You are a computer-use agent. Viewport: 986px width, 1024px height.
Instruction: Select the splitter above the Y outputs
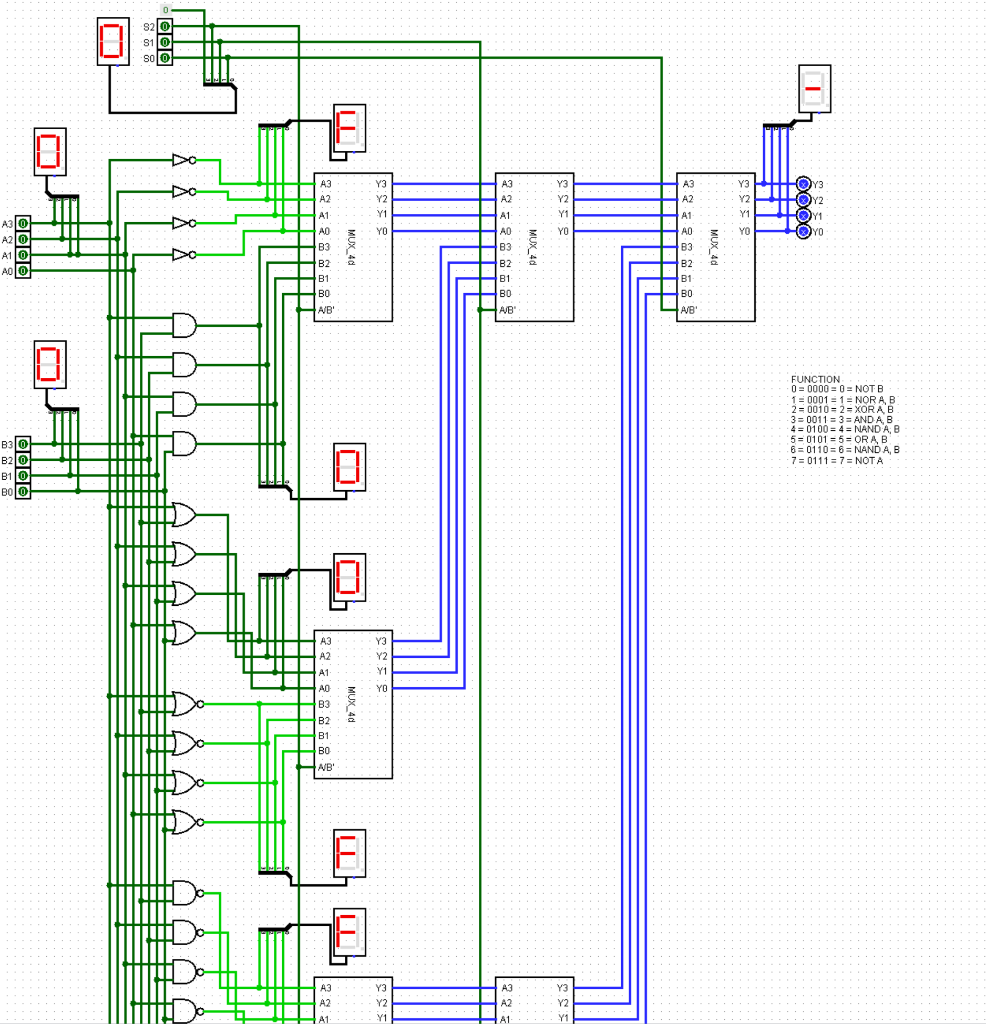click(780, 124)
